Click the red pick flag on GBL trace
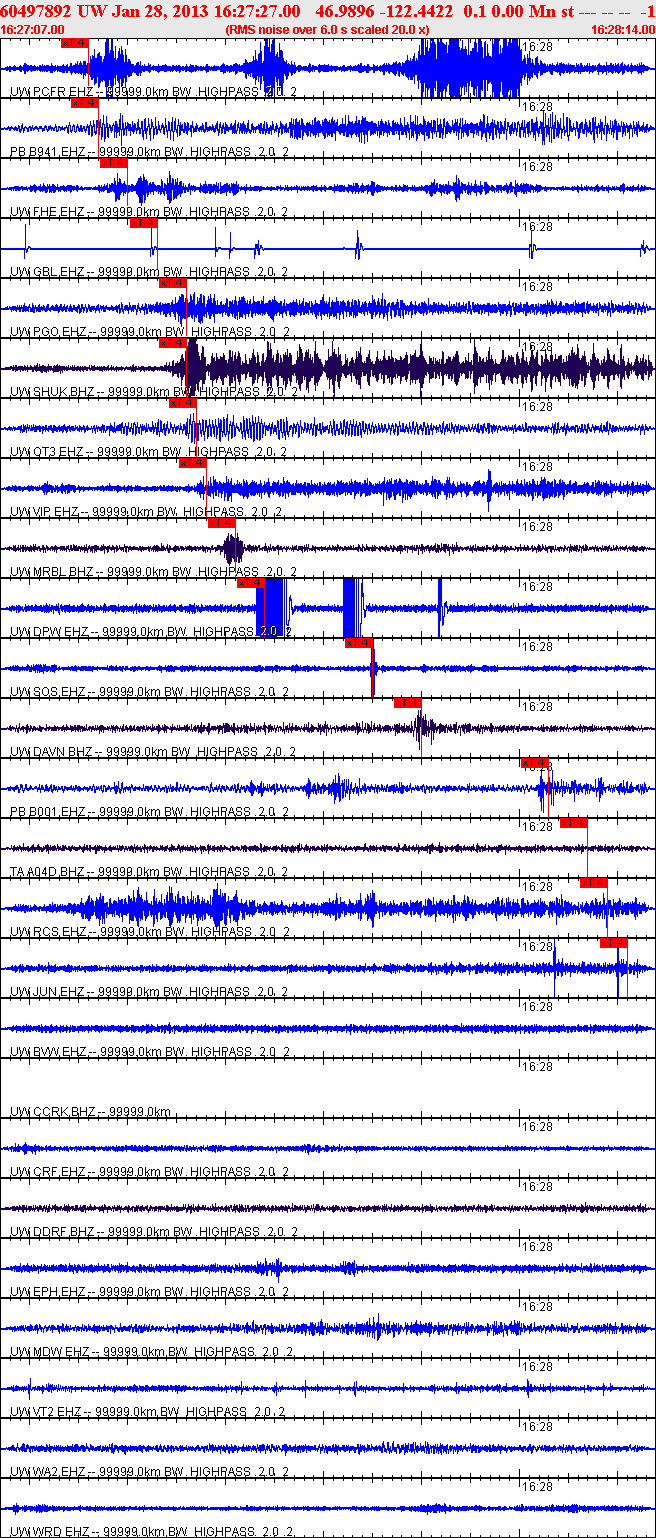The height and width of the screenshot is (1538, 656). [143, 223]
